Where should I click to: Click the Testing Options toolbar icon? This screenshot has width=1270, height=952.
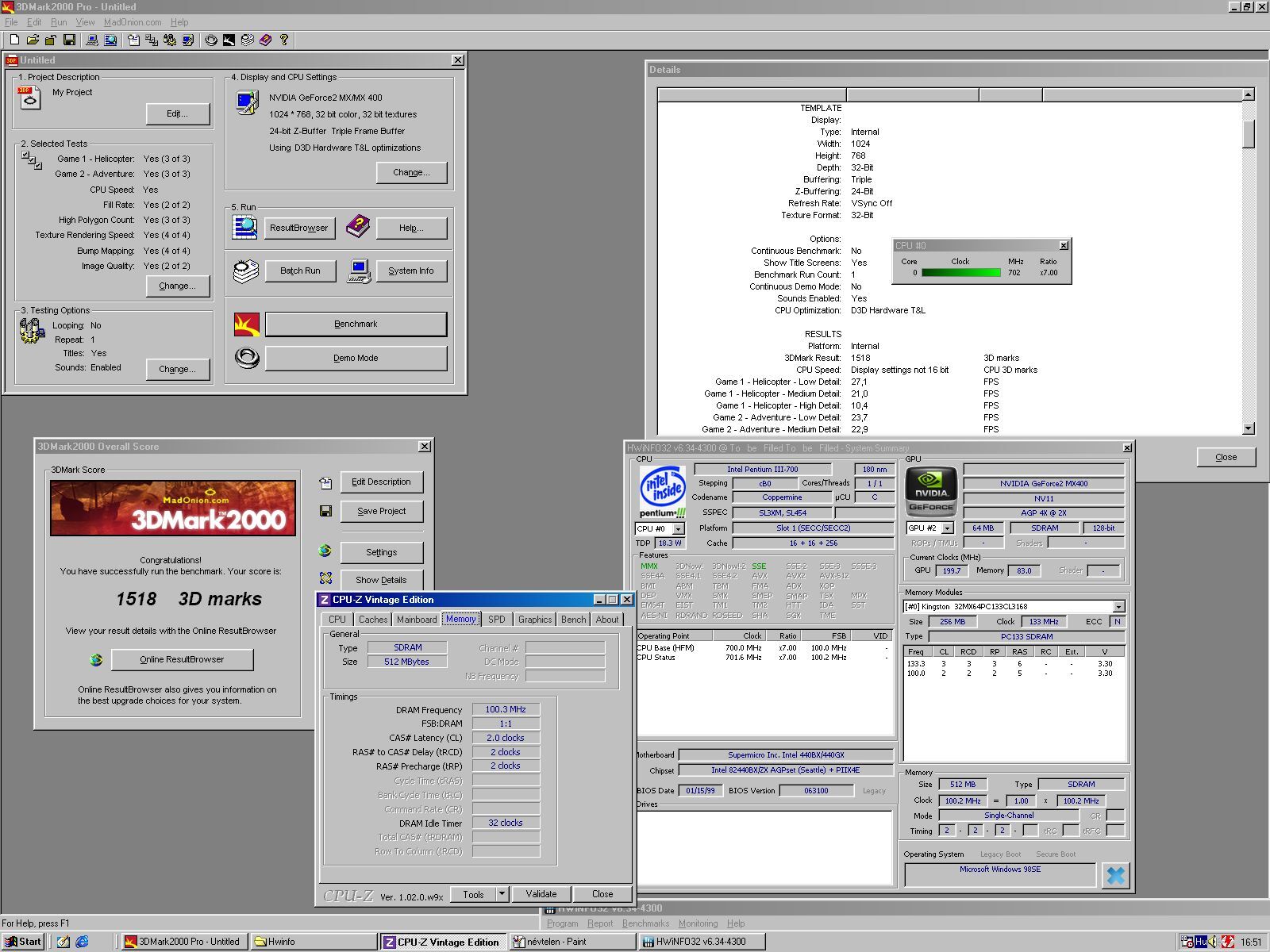click(169, 40)
